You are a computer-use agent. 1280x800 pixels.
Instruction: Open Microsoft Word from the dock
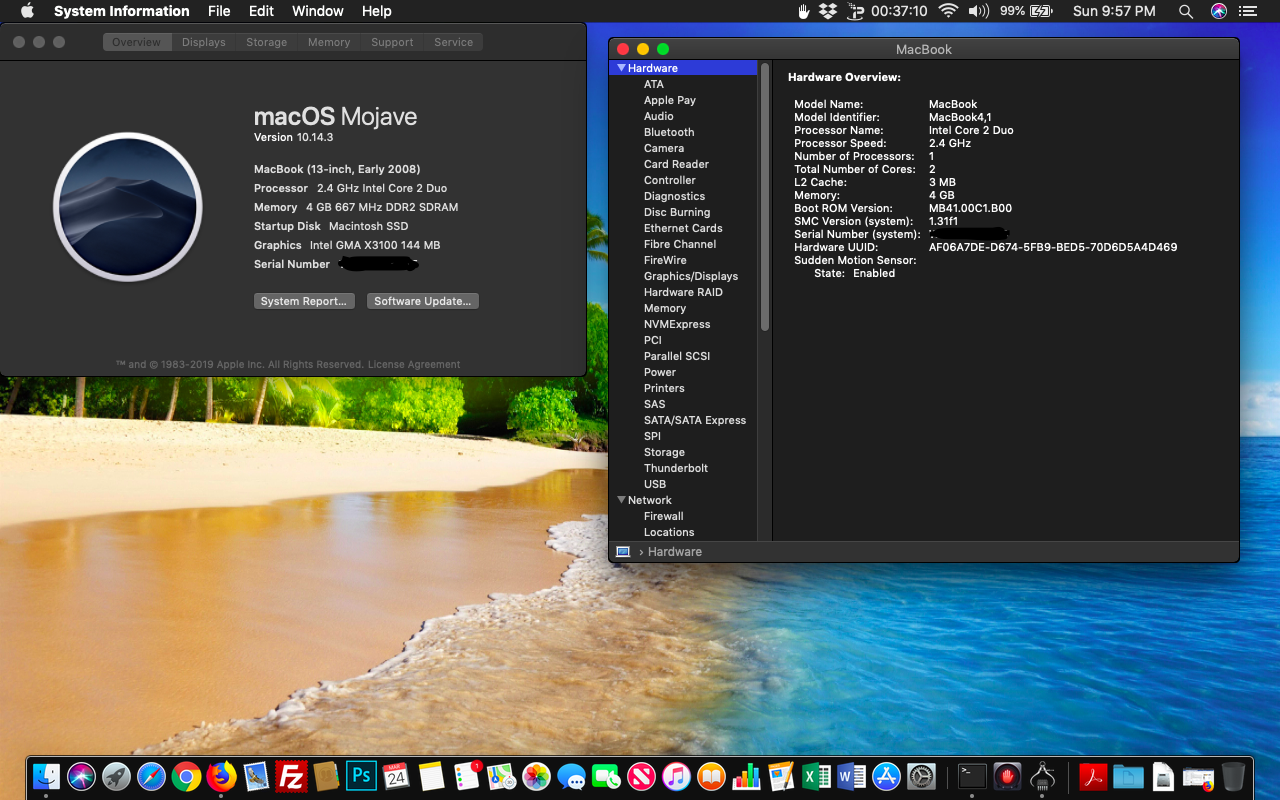coord(852,776)
